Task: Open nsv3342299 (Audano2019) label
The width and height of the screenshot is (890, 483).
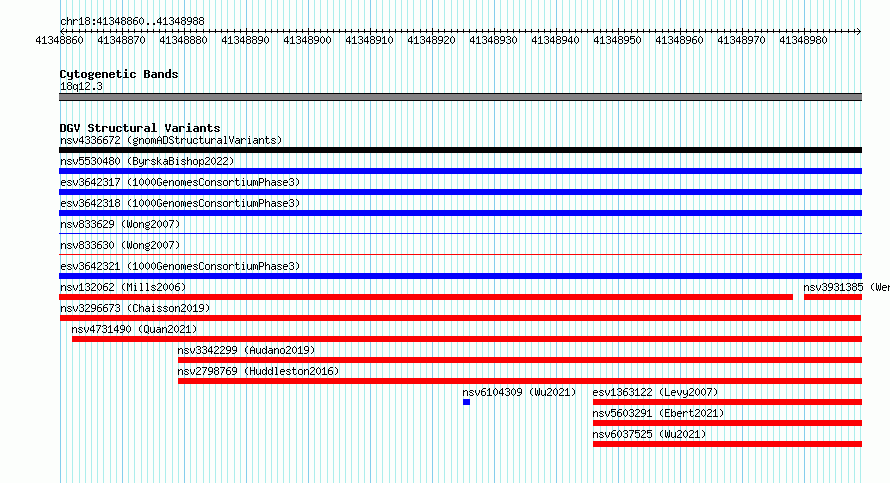Action: (246, 350)
